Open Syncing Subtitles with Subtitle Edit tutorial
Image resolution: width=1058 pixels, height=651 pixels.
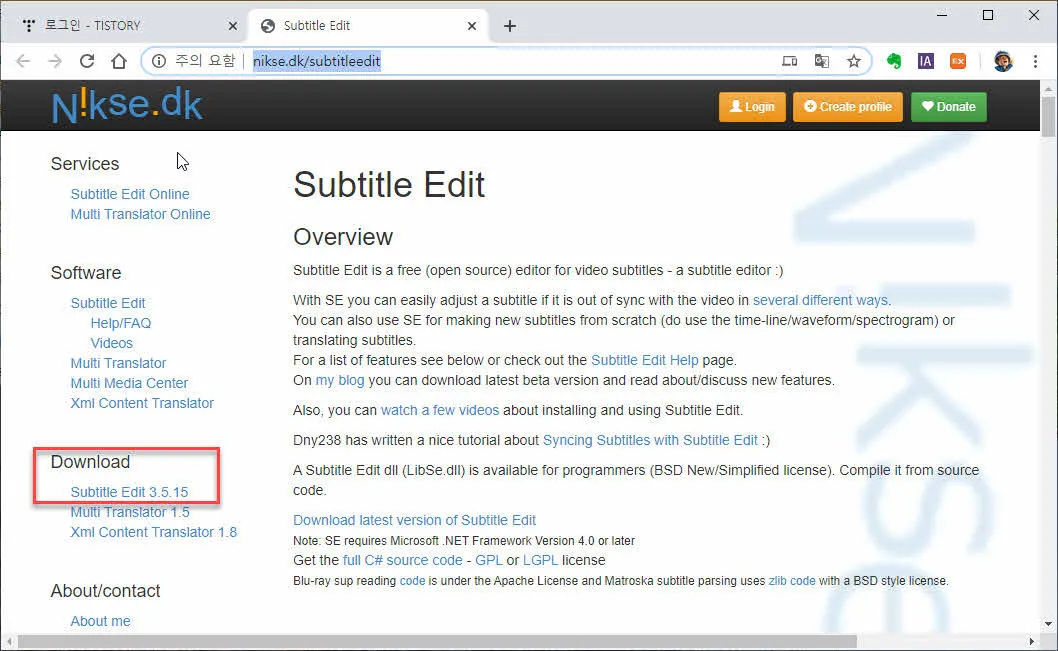click(x=650, y=441)
